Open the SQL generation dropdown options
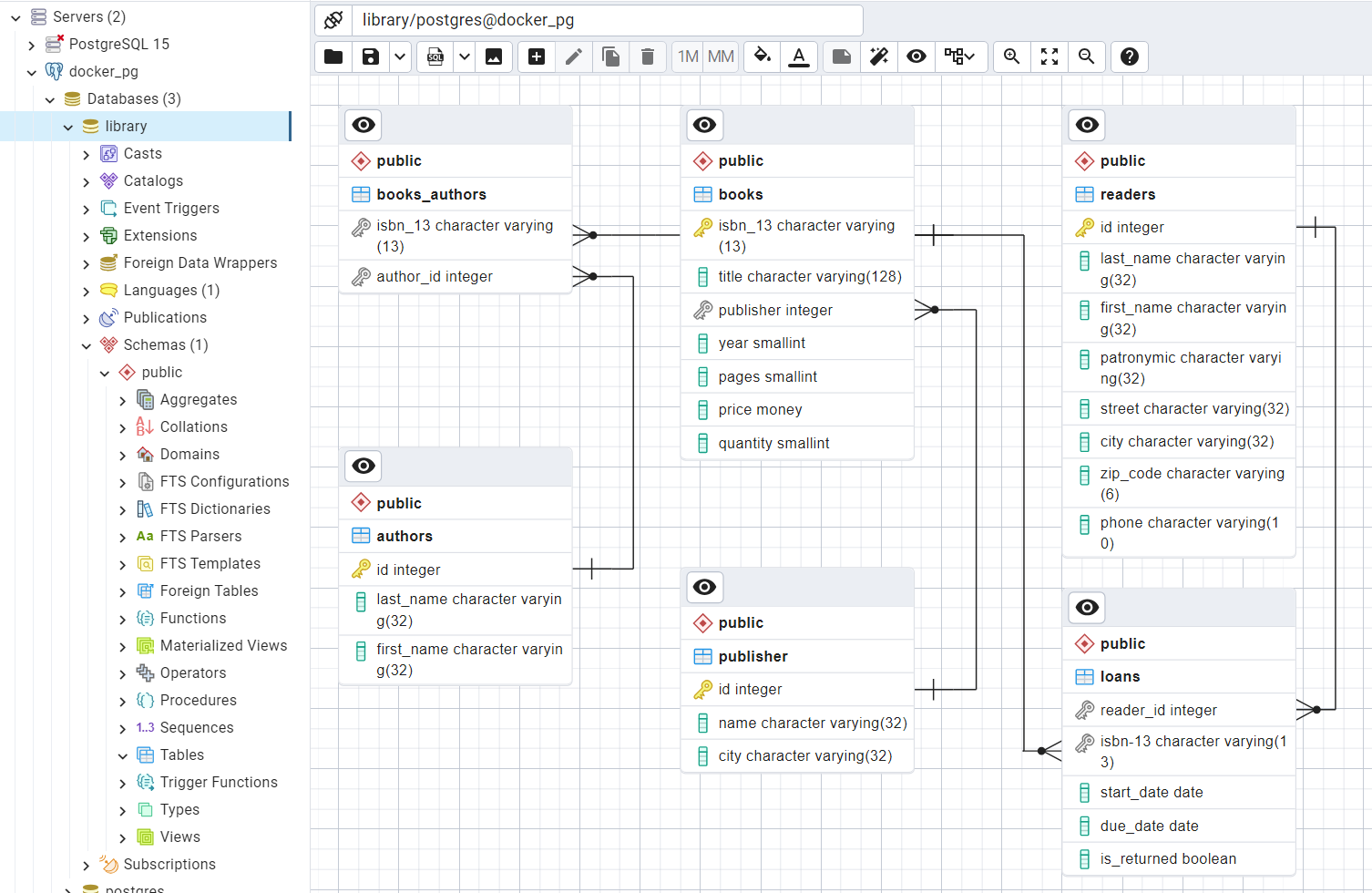This screenshot has width=1372, height=893. click(x=464, y=56)
